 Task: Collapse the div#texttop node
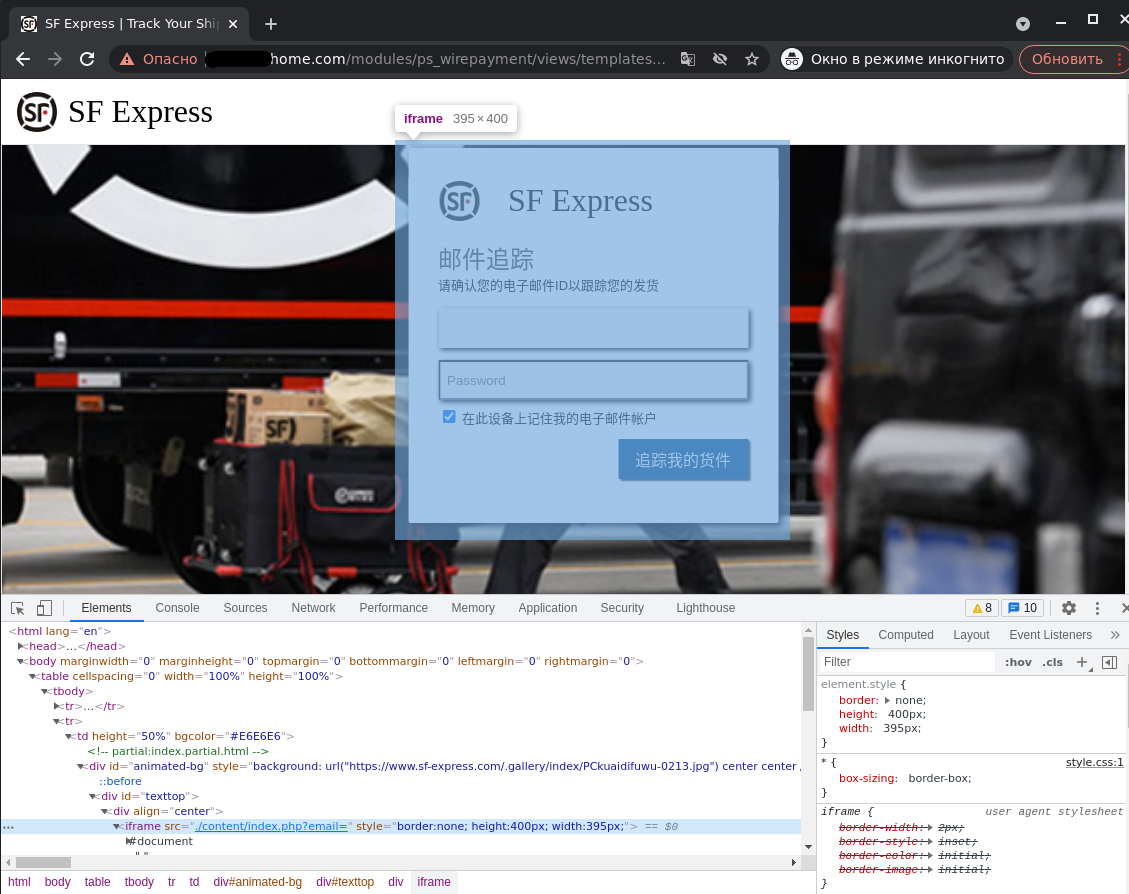coord(93,797)
